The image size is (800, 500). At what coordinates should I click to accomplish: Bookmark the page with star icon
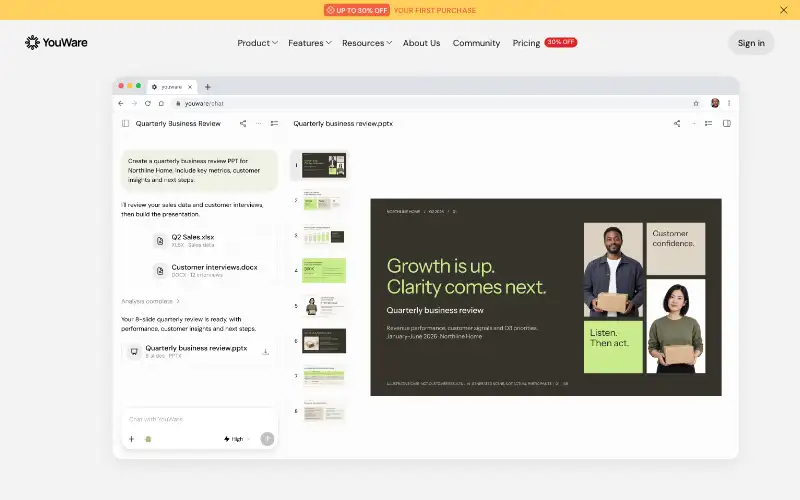[x=696, y=103]
